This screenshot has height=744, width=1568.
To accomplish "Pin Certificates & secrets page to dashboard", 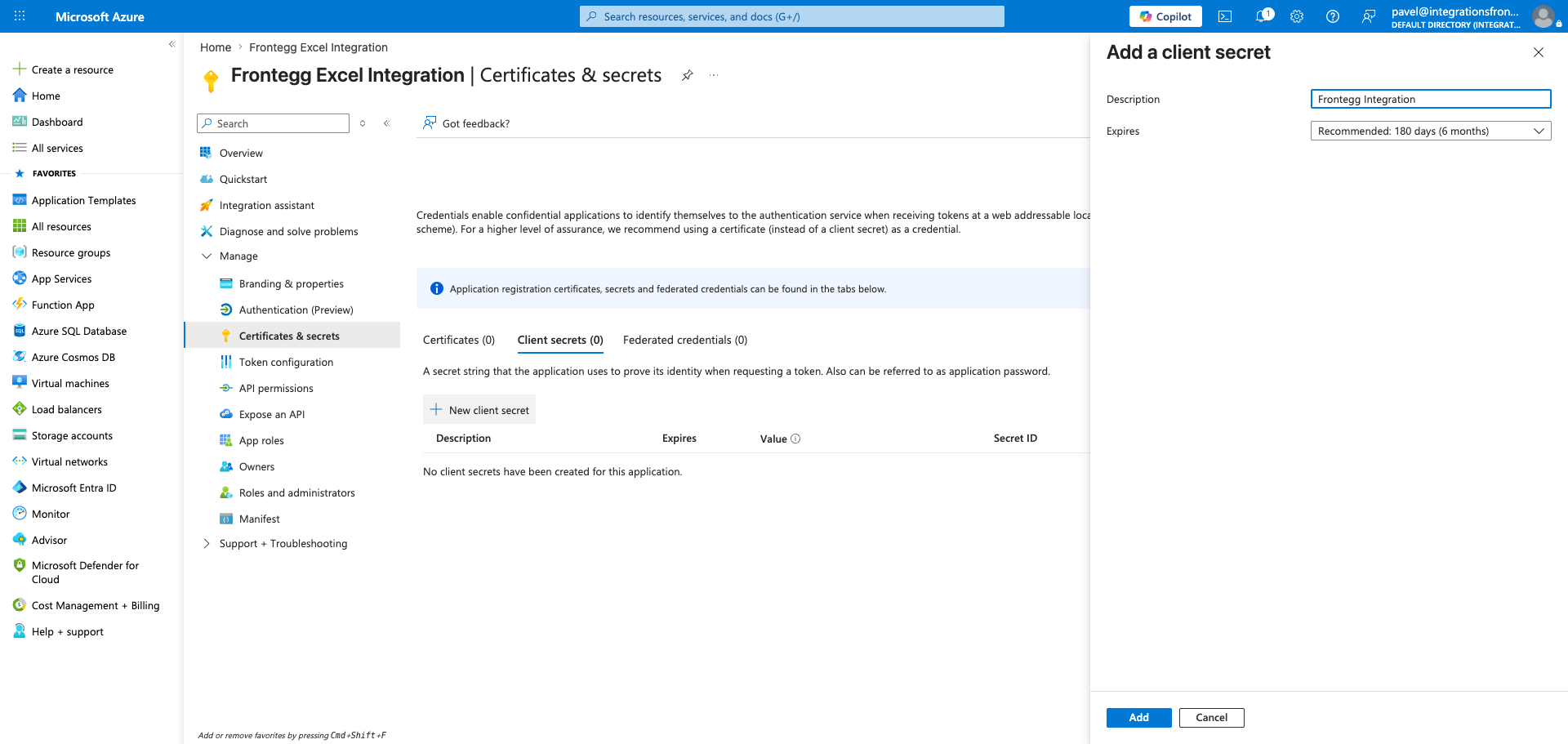I will coord(688,75).
